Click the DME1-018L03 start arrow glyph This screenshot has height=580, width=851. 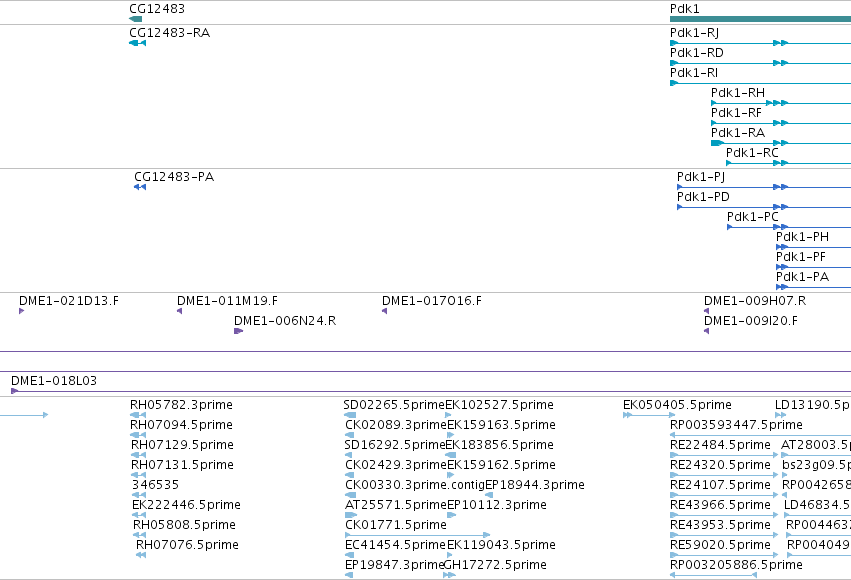14,391
